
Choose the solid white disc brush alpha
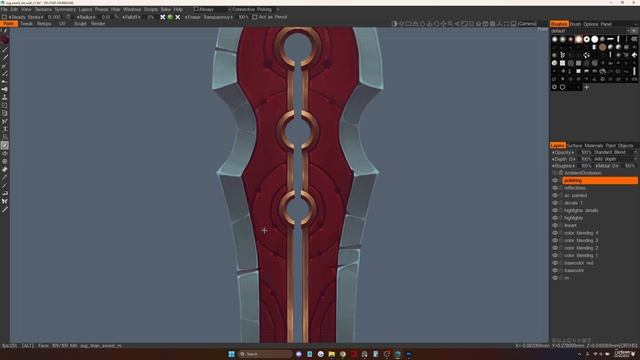[x=595, y=39]
